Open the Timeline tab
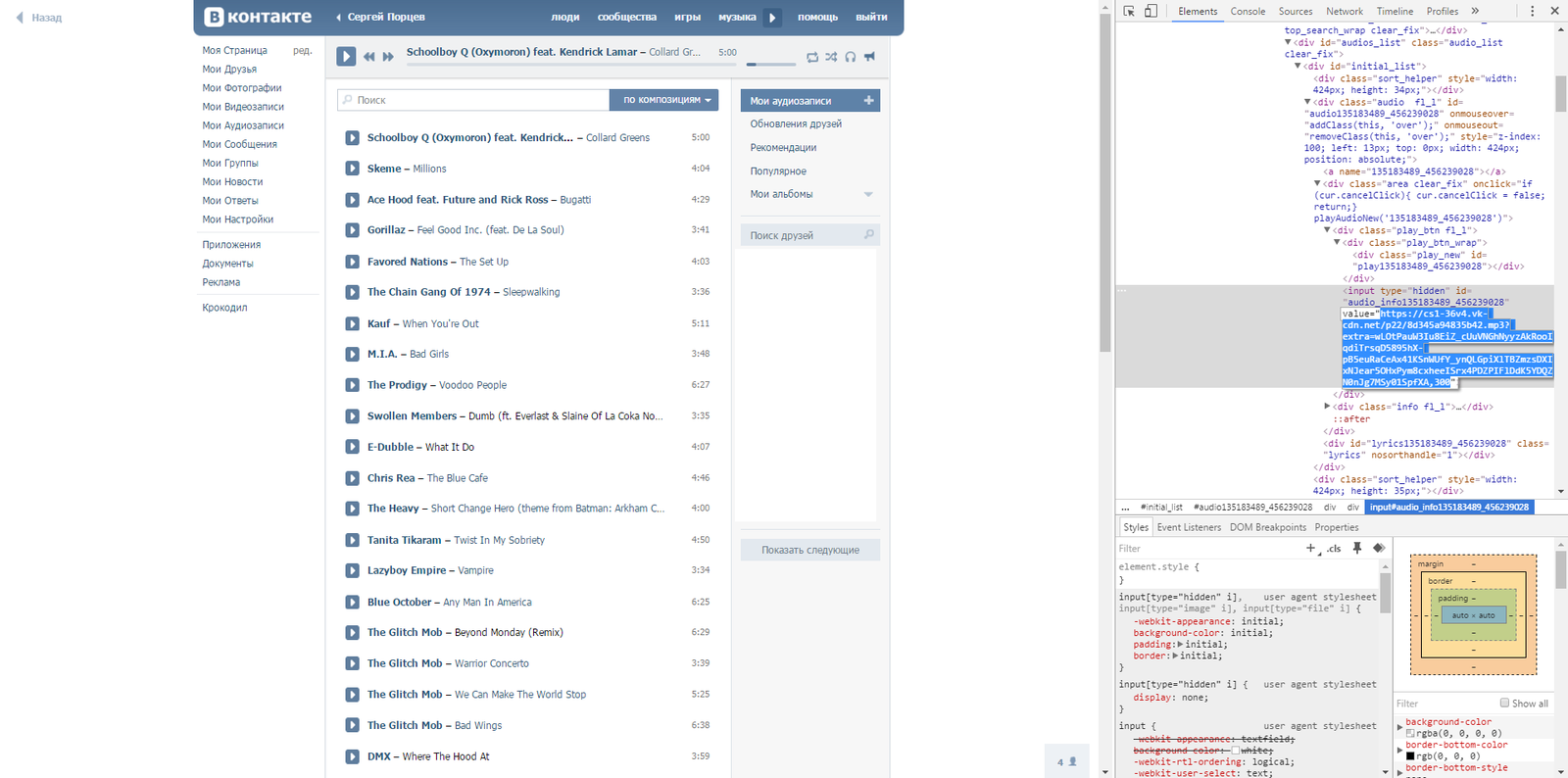Screen dimensions: 1568x778 [x=1395, y=12]
